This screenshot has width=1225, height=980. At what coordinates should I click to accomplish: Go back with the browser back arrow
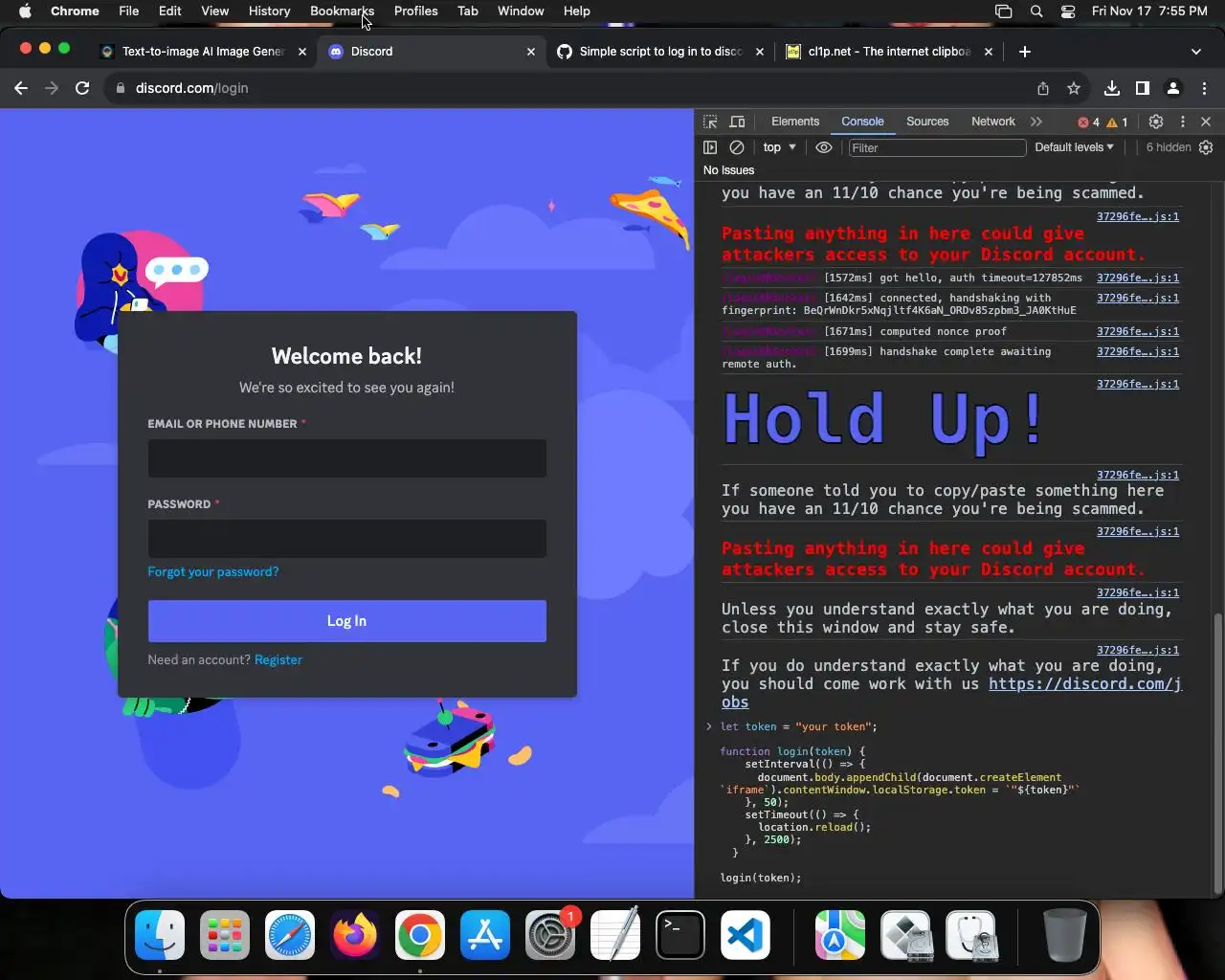coord(21,88)
